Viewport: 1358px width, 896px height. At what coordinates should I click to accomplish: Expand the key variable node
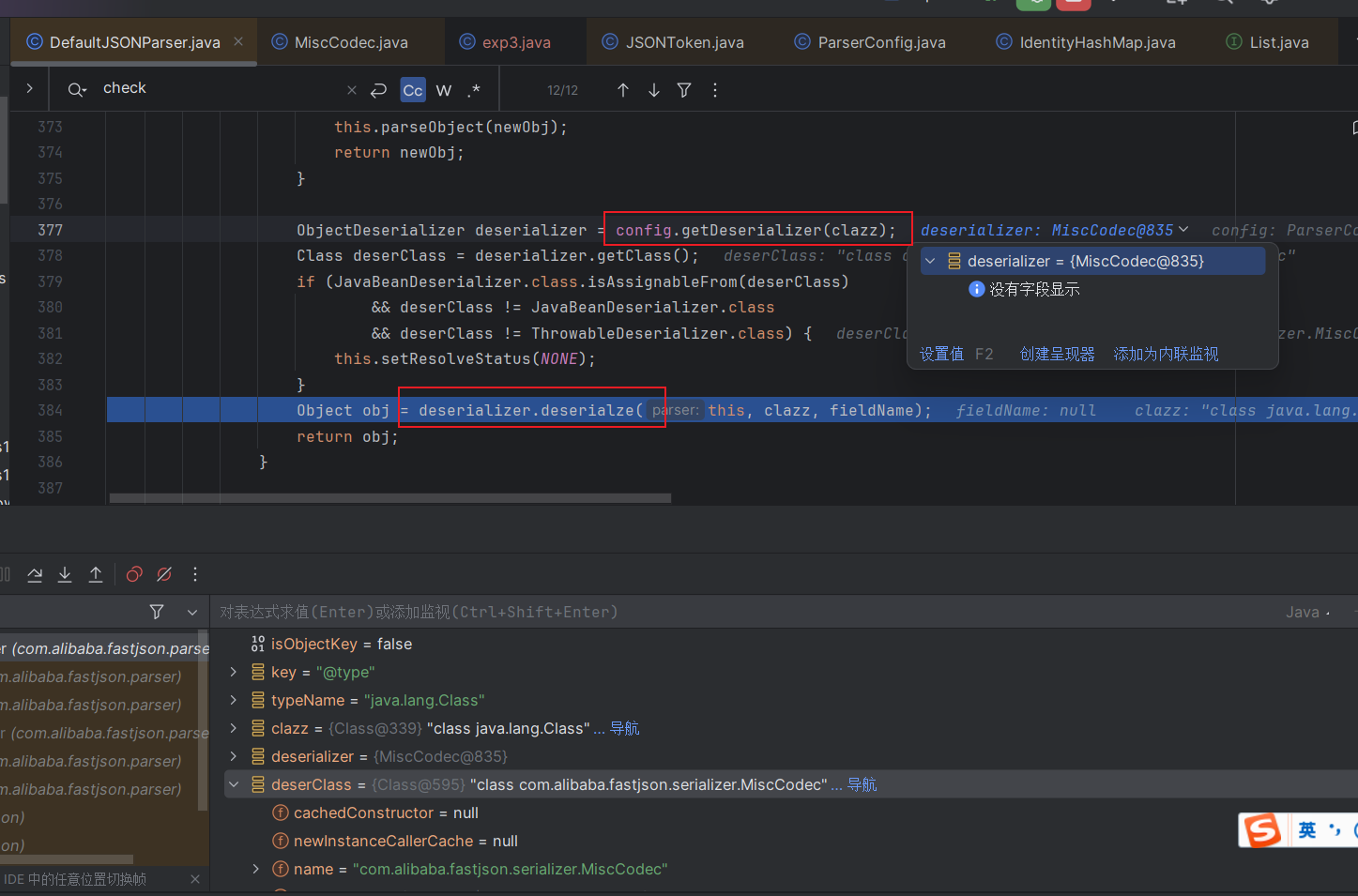[x=234, y=672]
